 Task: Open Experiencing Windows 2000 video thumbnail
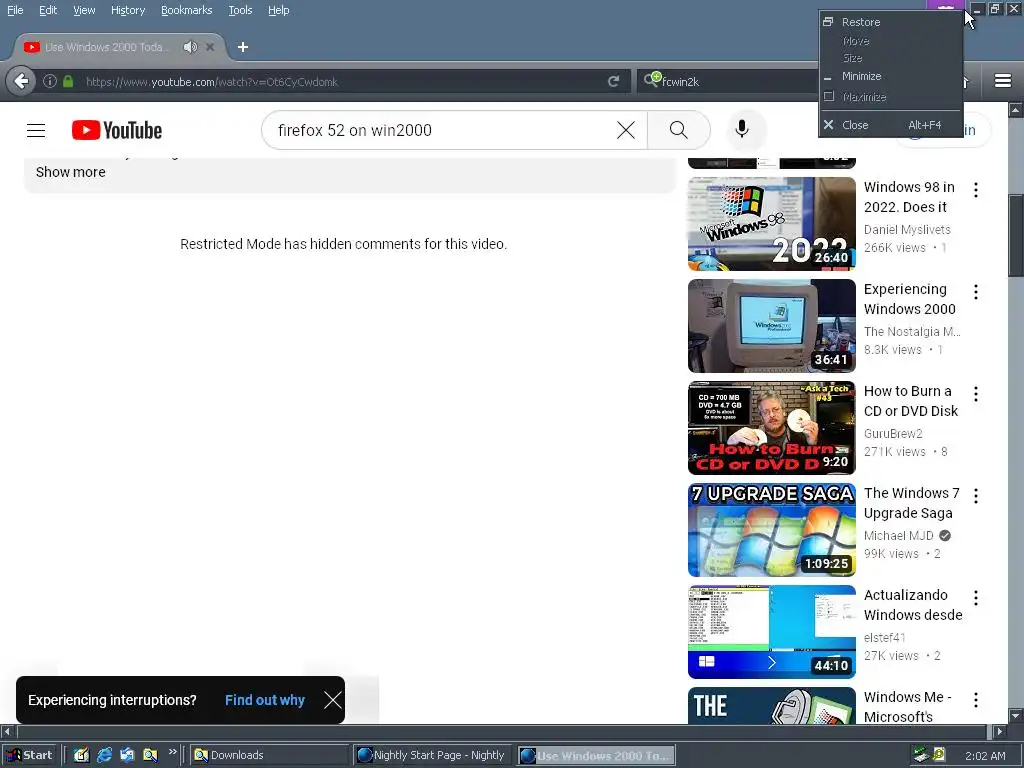tap(771, 325)
